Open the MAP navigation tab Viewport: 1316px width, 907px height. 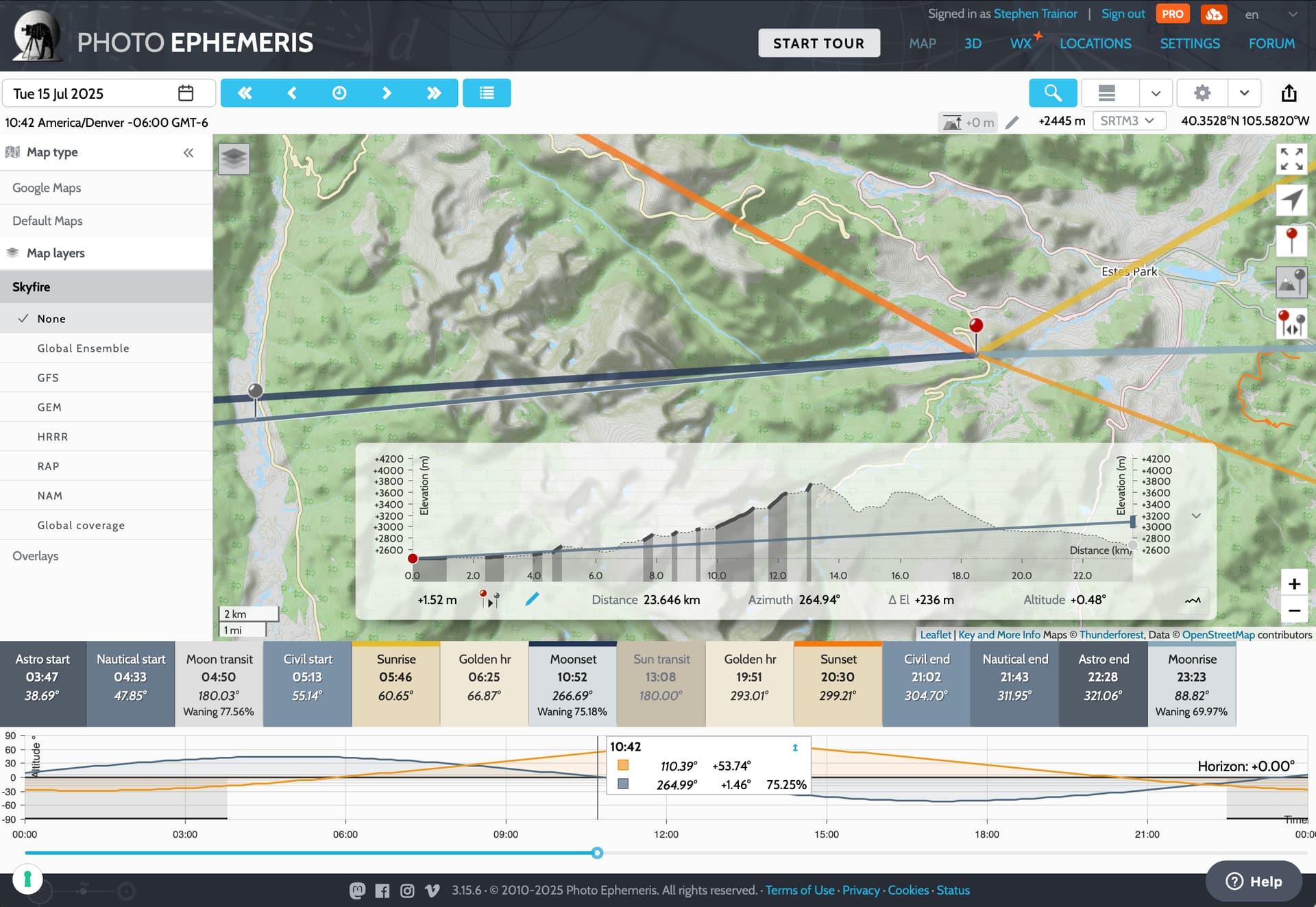point(923,43)
